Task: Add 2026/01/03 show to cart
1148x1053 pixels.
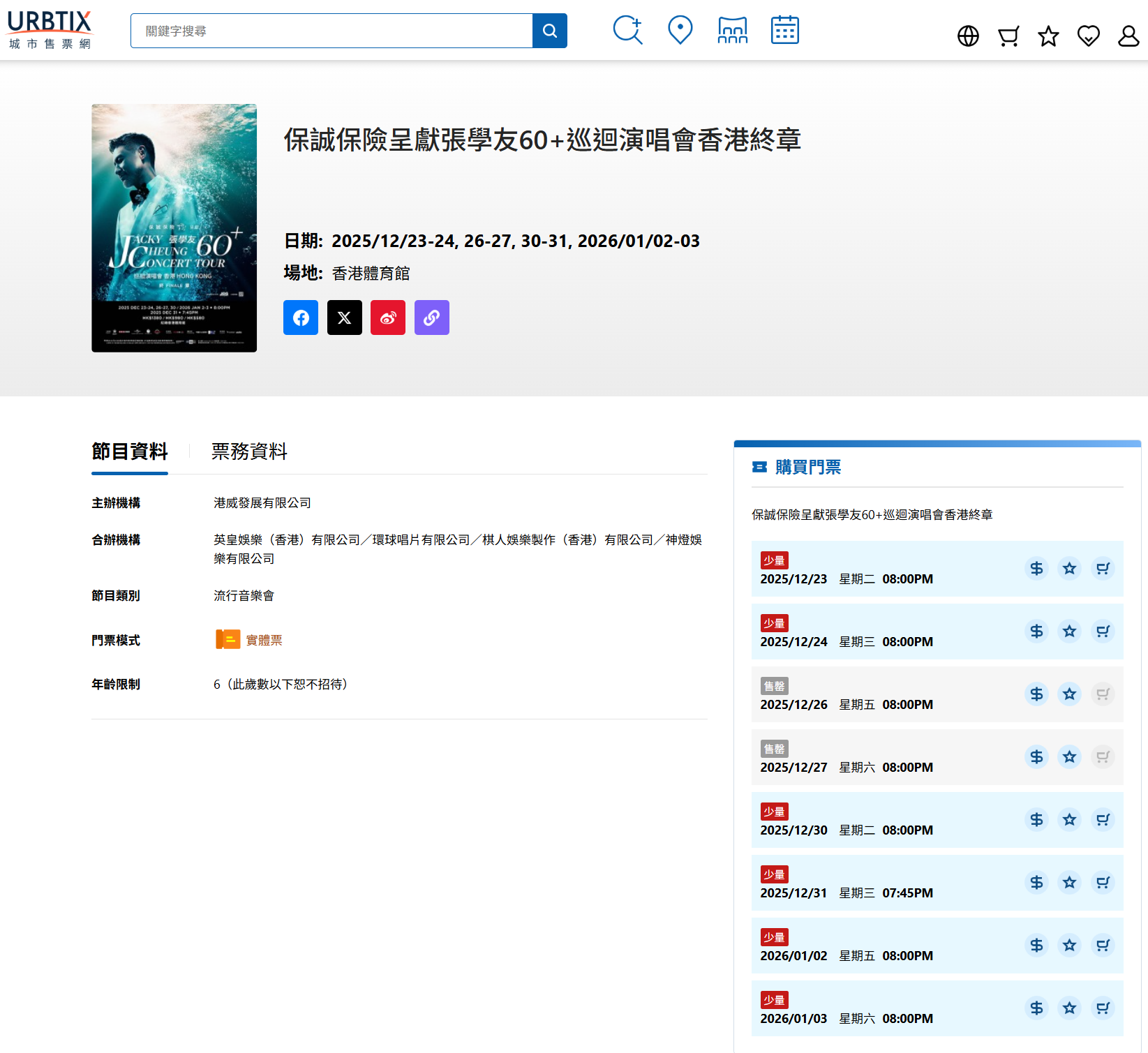Action: coord(1103,1008)
